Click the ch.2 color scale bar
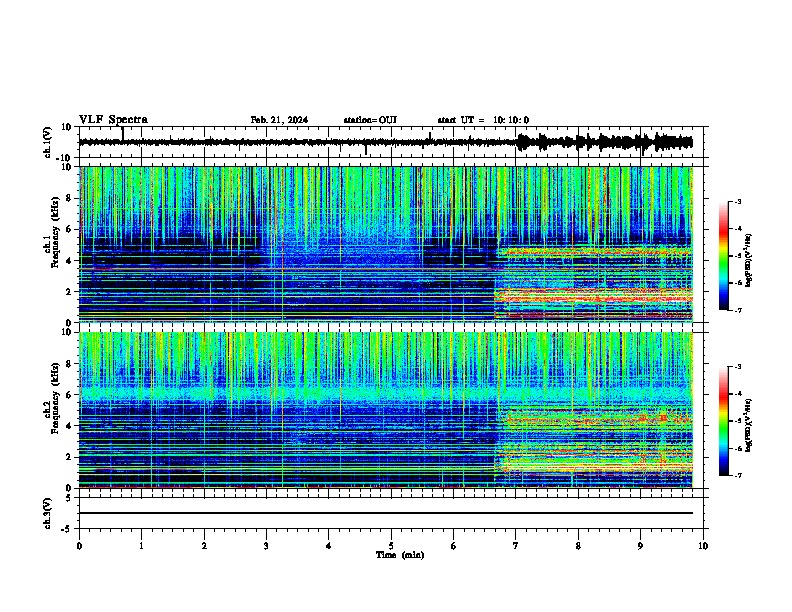Screen dimensions: 792x612 pyautogui.click(x=723, y=421)
